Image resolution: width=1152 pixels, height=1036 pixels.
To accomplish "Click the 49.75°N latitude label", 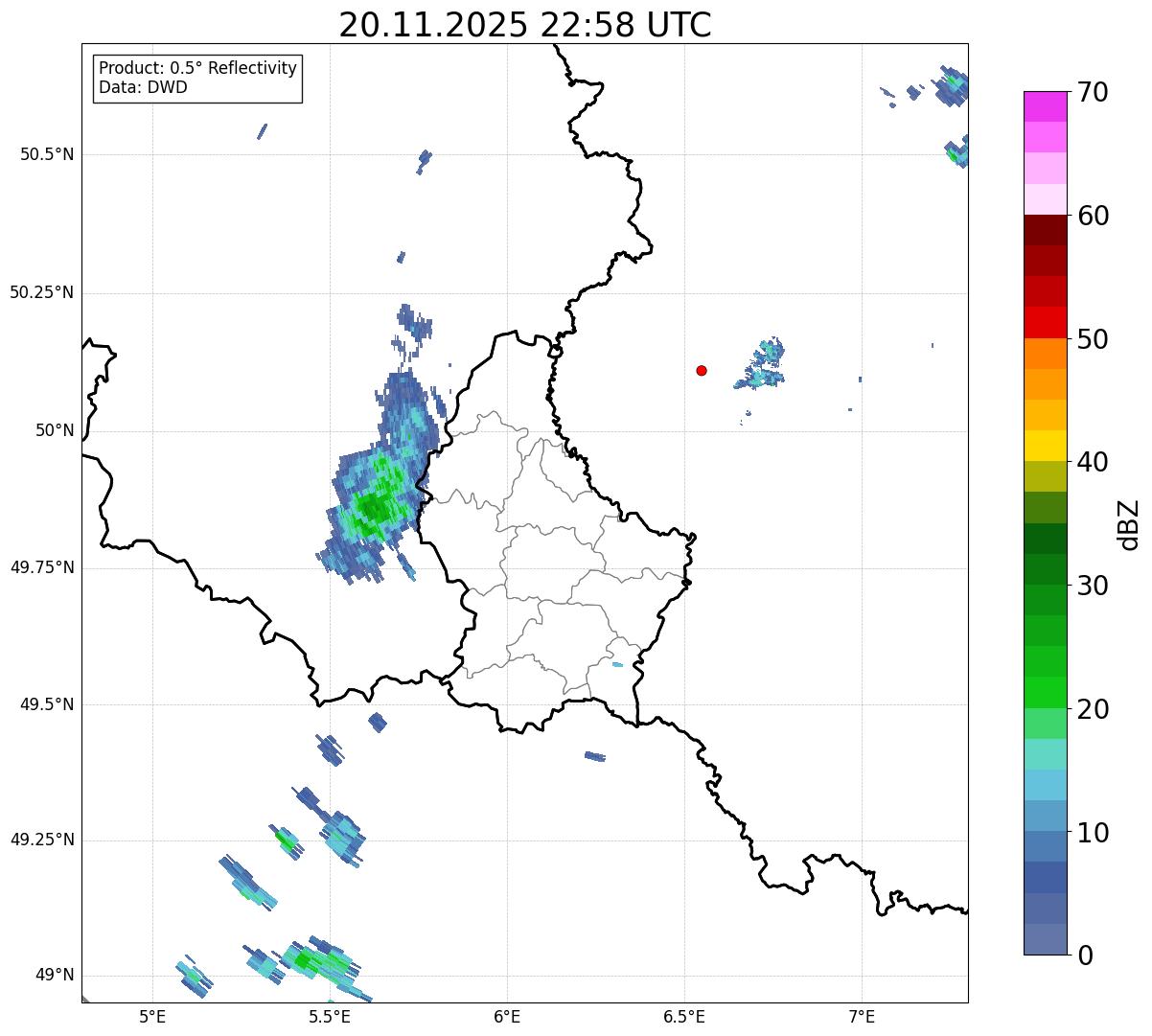I will (x=42, y=567).
